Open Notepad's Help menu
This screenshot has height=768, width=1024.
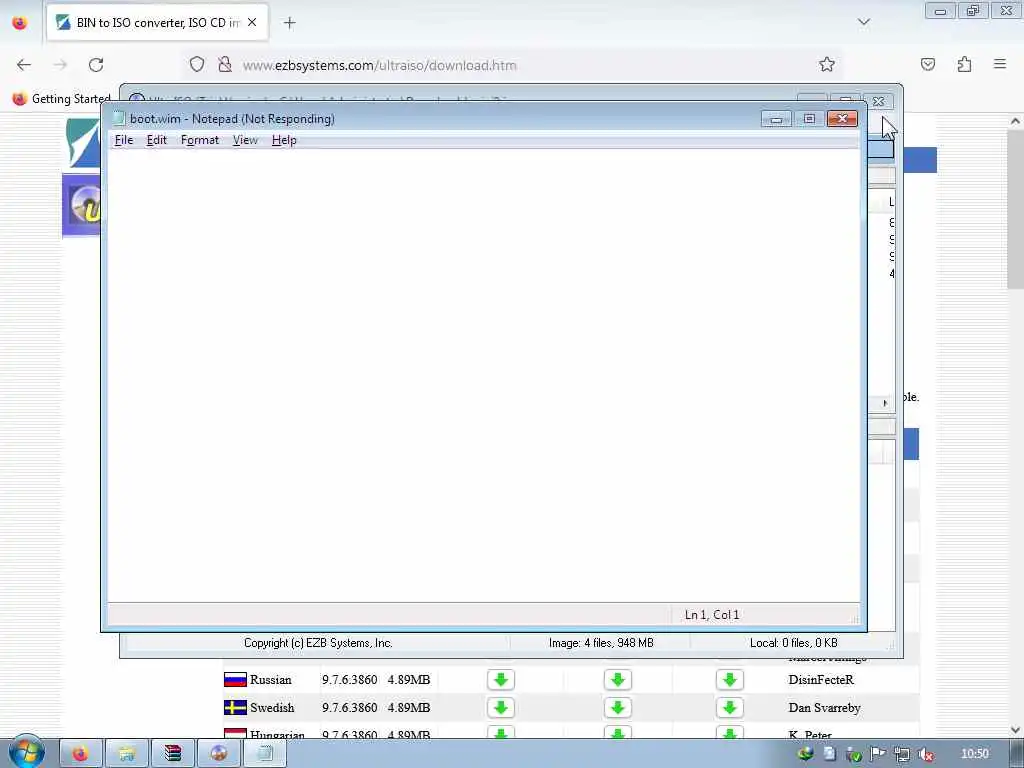[x=284, y=140]
